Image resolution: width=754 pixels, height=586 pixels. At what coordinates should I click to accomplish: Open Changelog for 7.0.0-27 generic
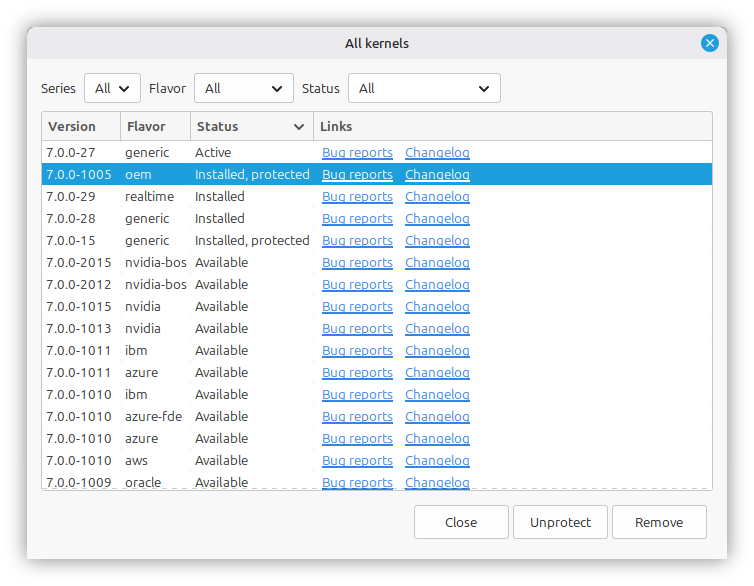pos(437,152)
